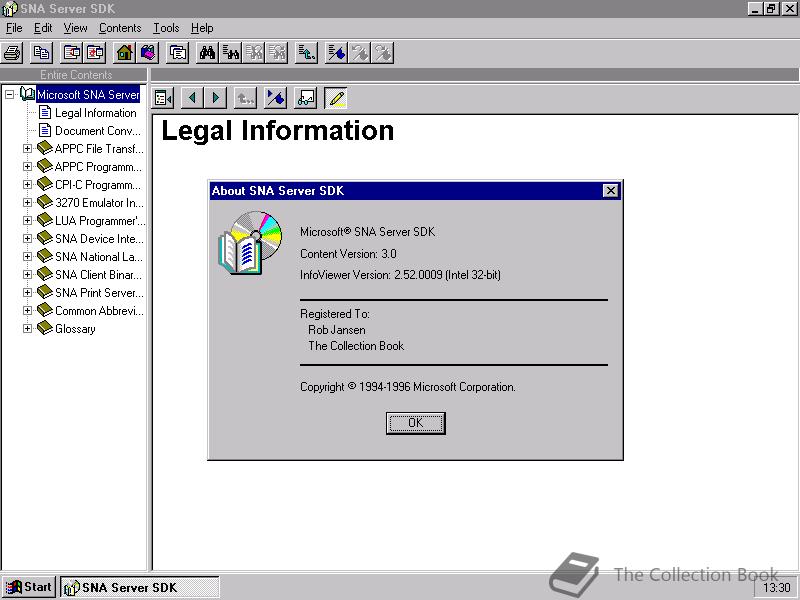Click the 13:30 taskbar clock
This screenshot has width=800, height=600.
click(x=776, y=588)
